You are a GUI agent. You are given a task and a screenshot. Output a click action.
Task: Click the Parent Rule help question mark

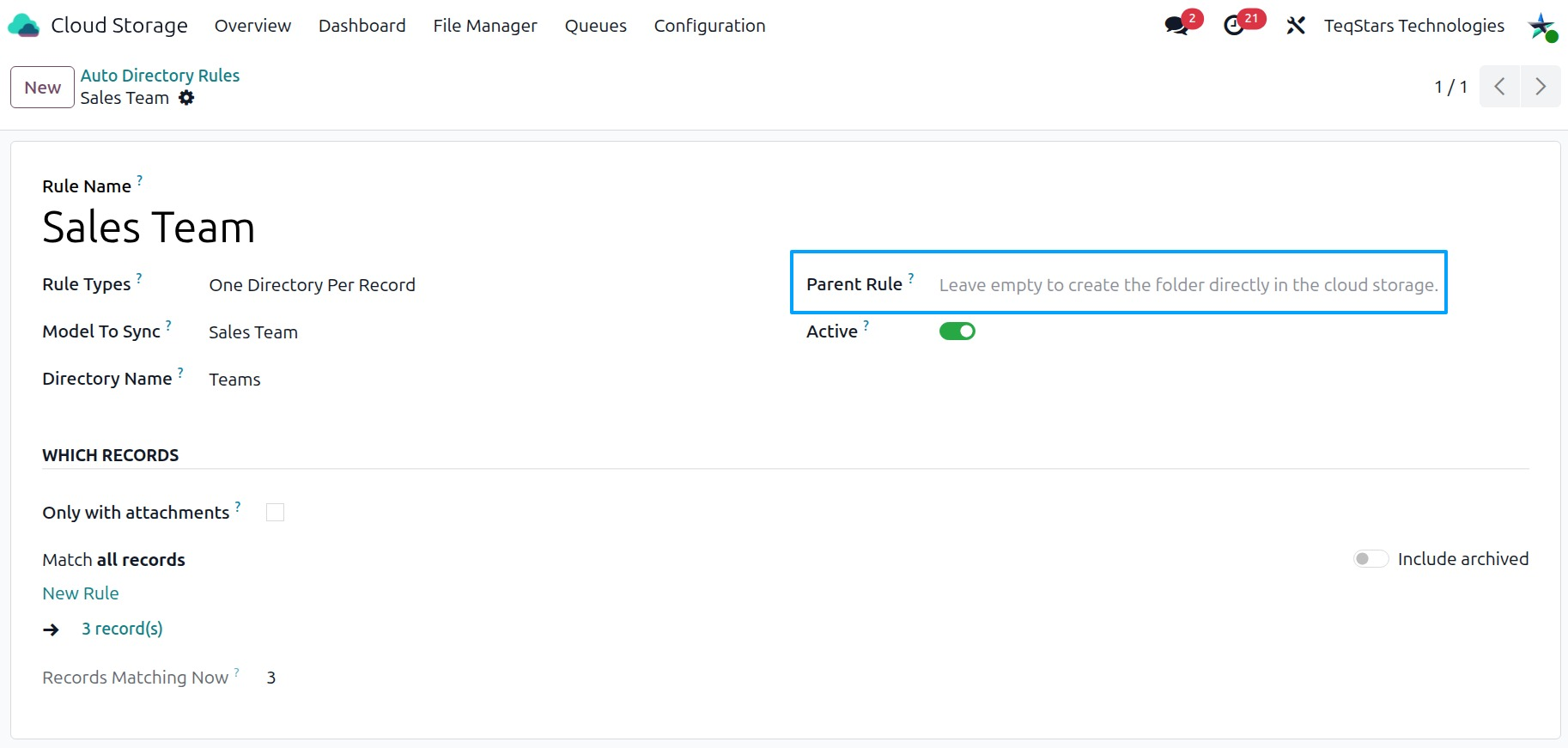[x=911, y=277]
